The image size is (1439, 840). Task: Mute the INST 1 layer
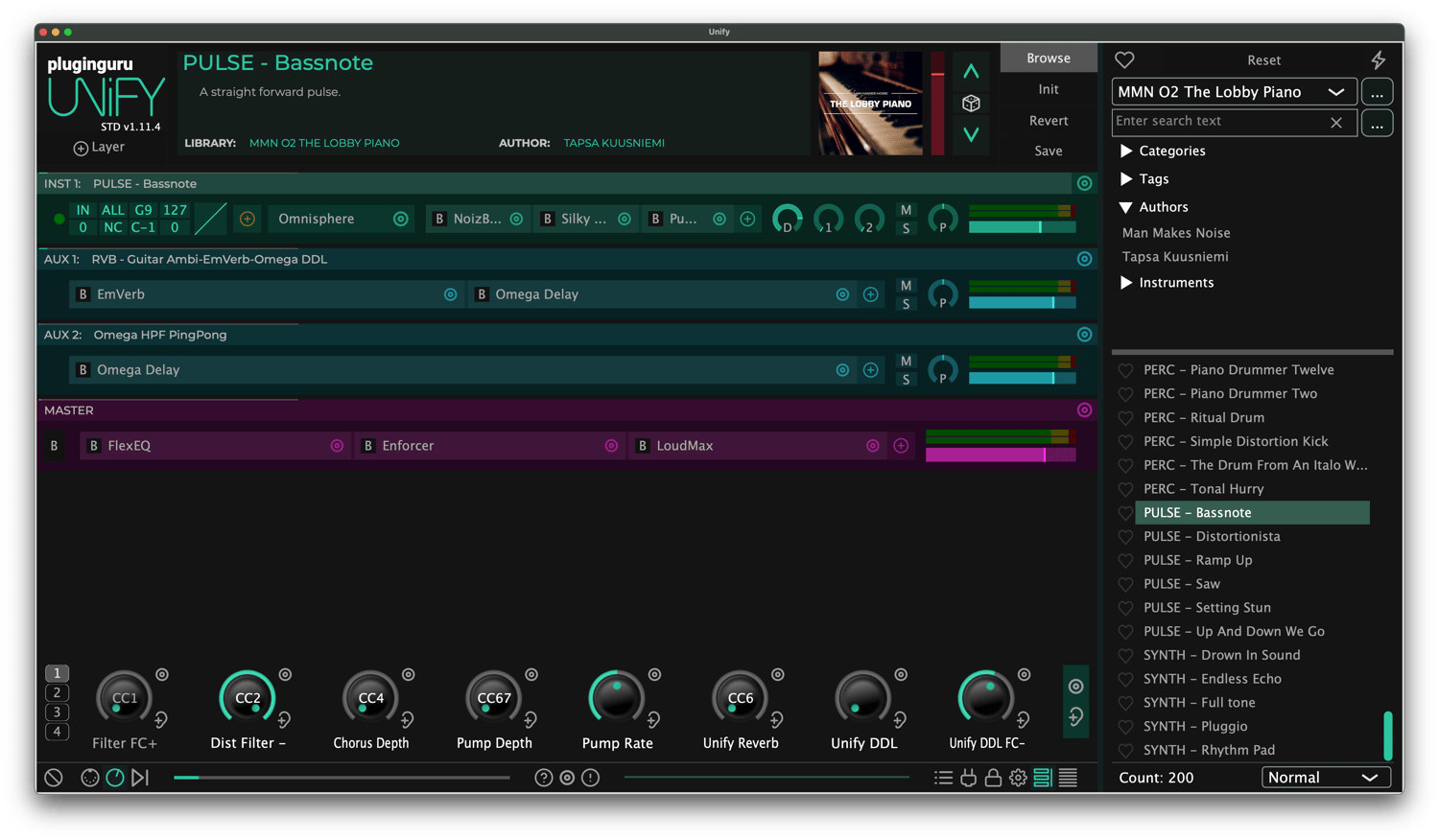click(x=906, y=210)
